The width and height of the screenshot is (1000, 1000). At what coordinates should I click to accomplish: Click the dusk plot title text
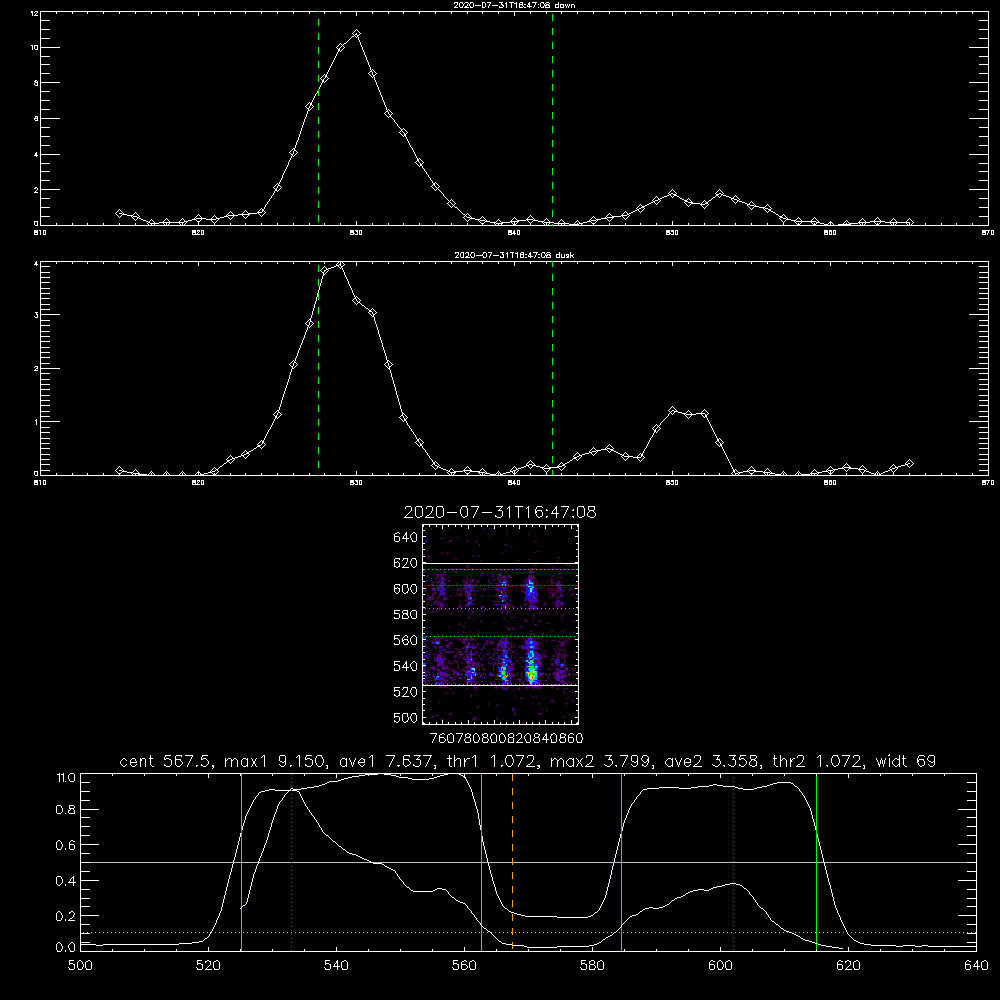click(514, 255)
